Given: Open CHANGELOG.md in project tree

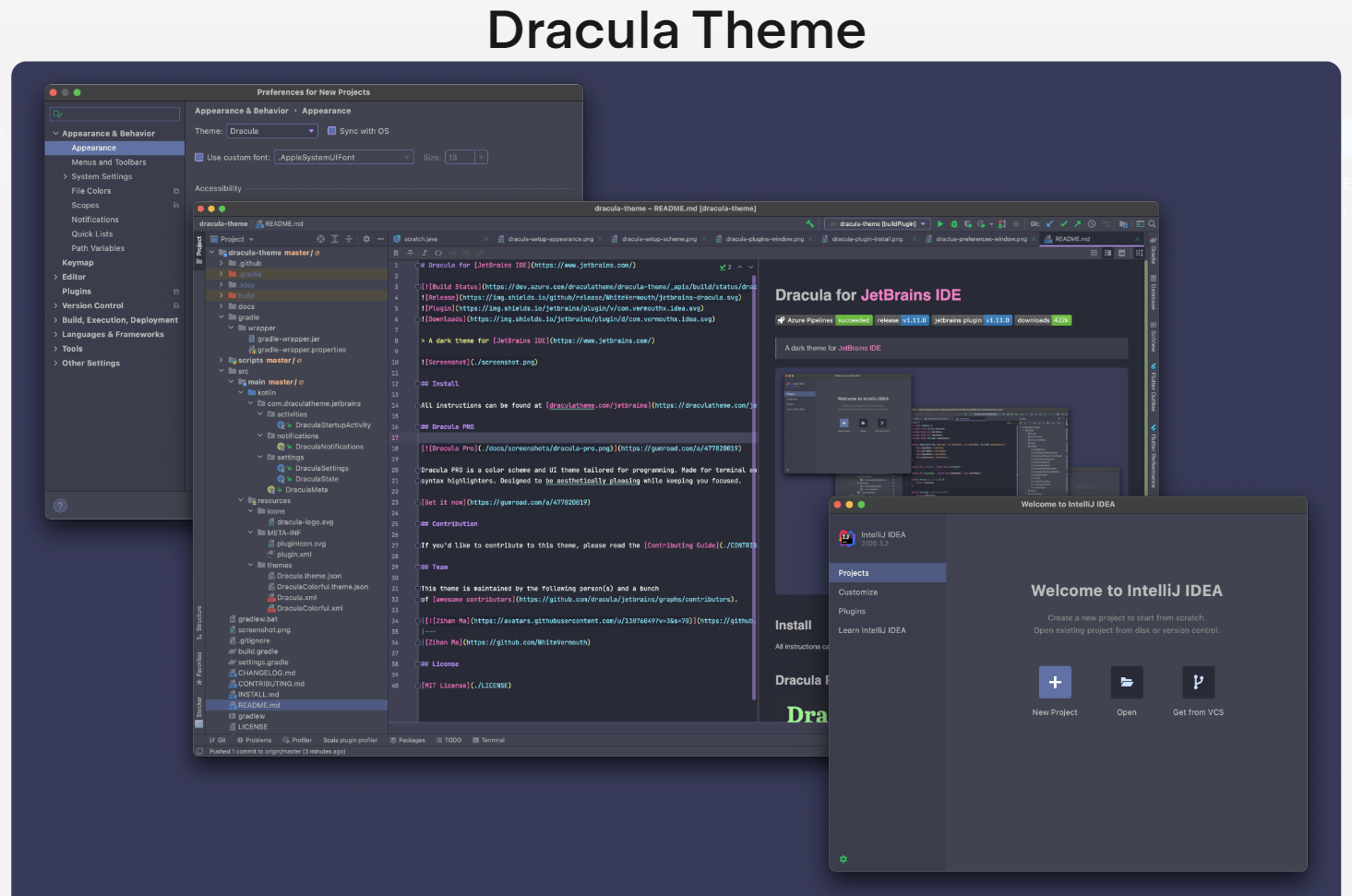Looking at the screenshot, I should 267,673.
